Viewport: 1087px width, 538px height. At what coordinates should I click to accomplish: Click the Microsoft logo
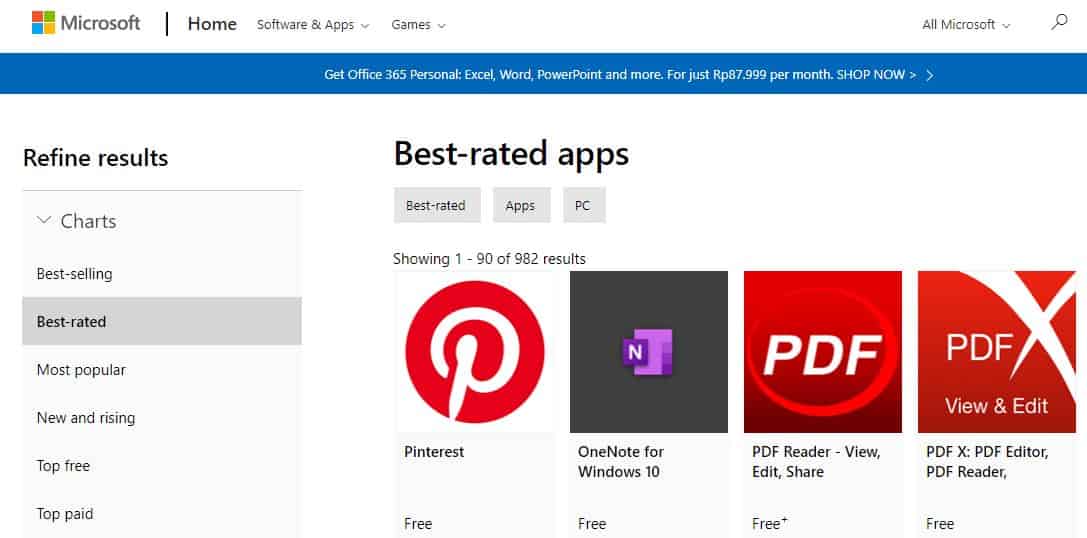(x=86, y=23)
